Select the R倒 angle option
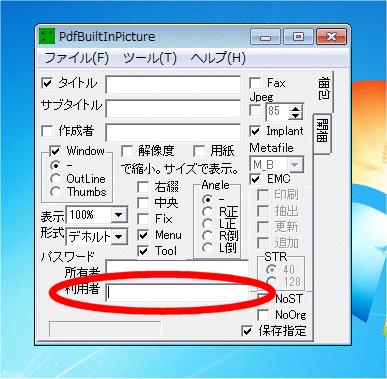Image resolution: width=387 pixels, height=379 pixels. pos(207,235)
